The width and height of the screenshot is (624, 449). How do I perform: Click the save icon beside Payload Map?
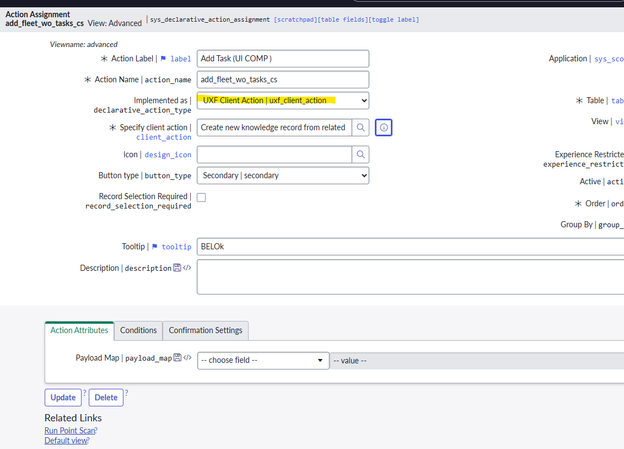(x=177, y=357)
